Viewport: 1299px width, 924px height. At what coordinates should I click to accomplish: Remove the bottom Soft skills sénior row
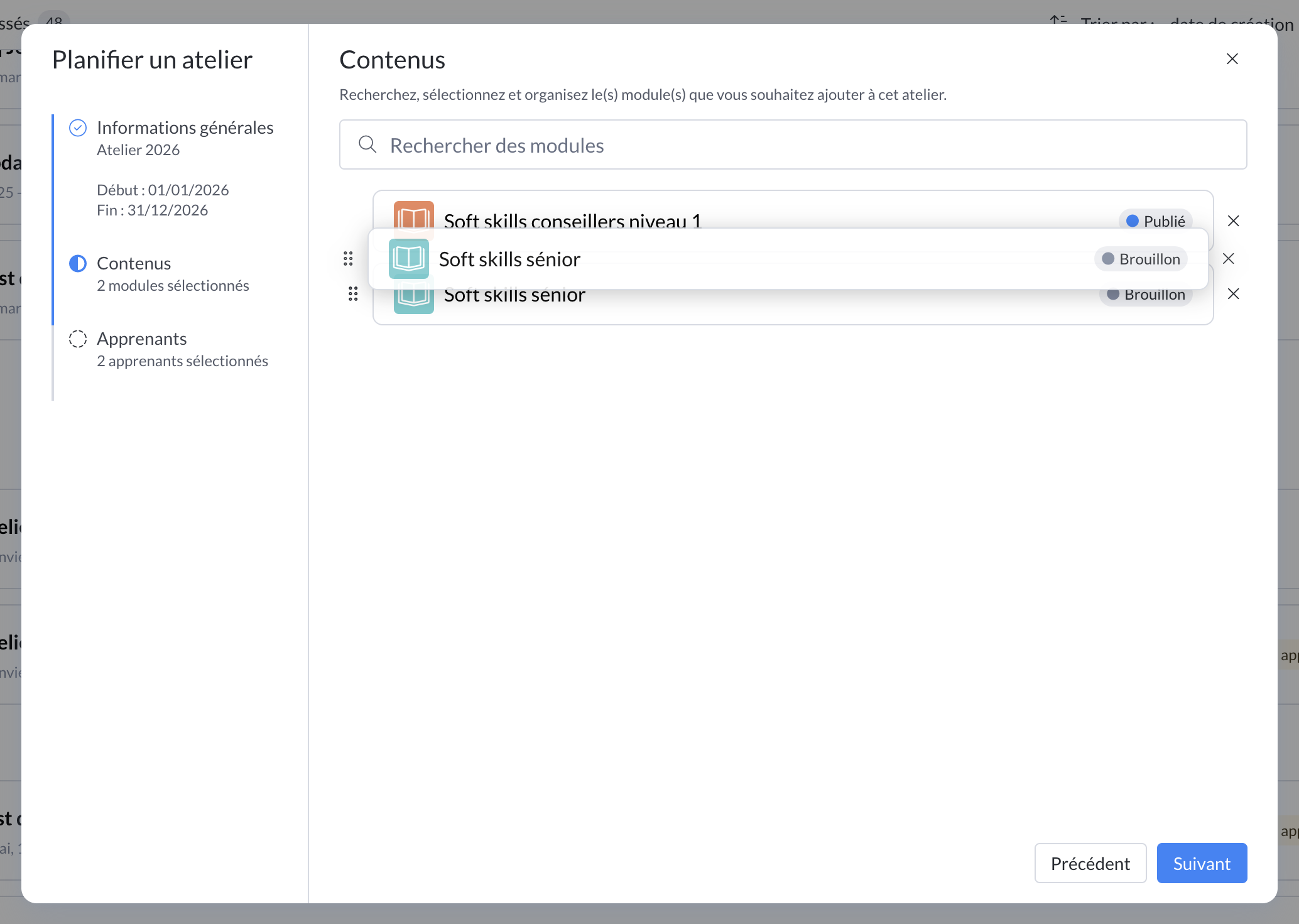[x=1233, y=294]
